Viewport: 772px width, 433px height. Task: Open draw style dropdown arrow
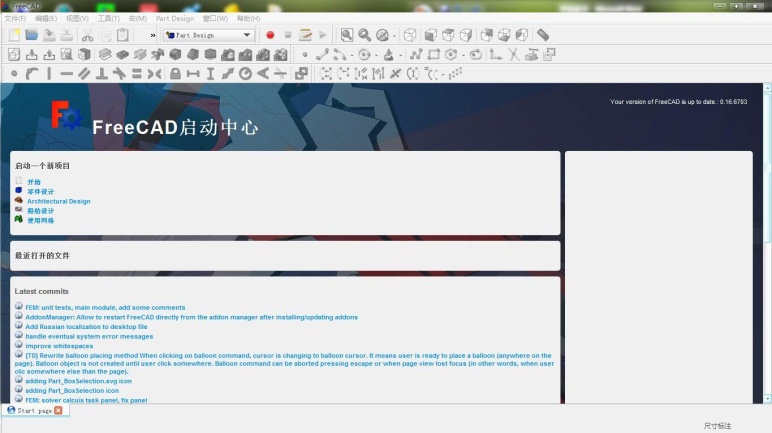[394, 36]
